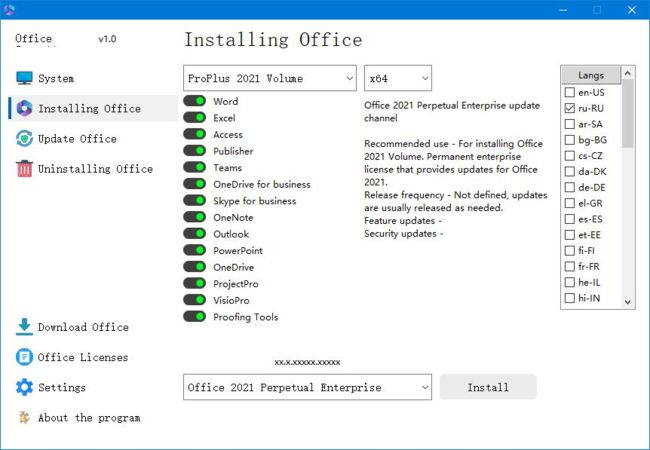Click the Installing Office sidebar icon
This screenshot has height=450, width=650.
pyautogui.click(x=24, y=109)
